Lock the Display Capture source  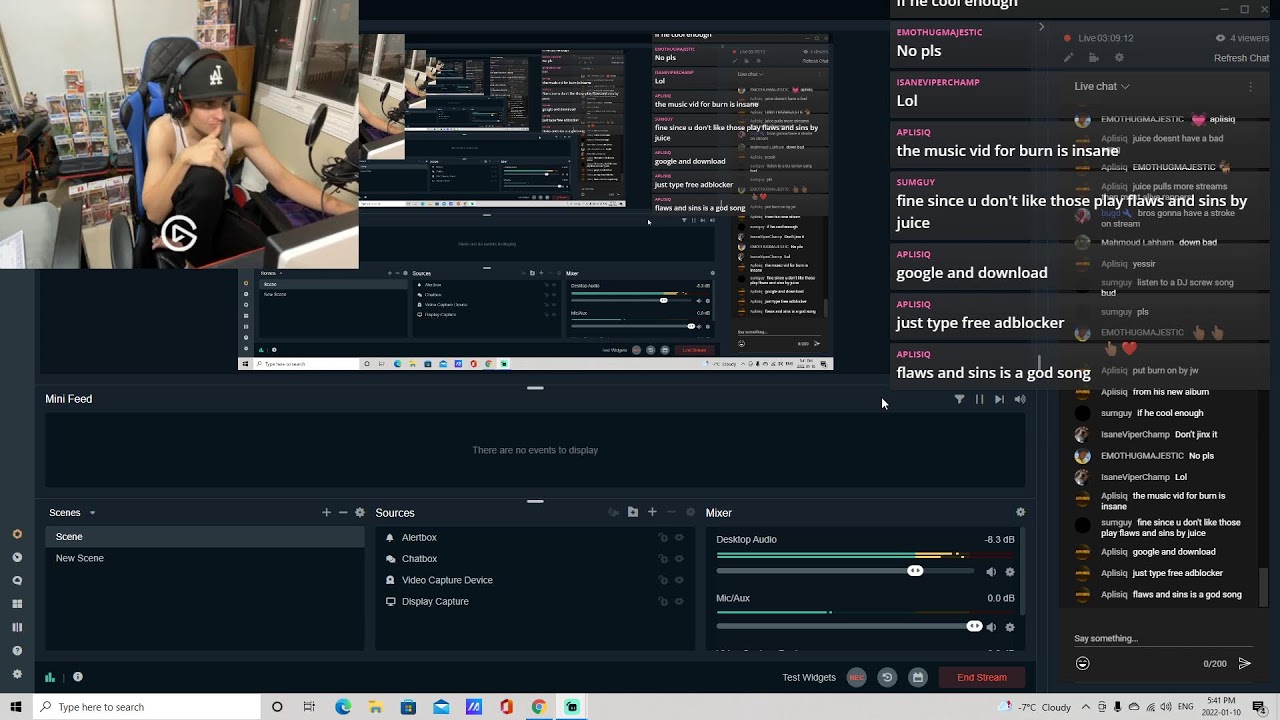point(663,602)
